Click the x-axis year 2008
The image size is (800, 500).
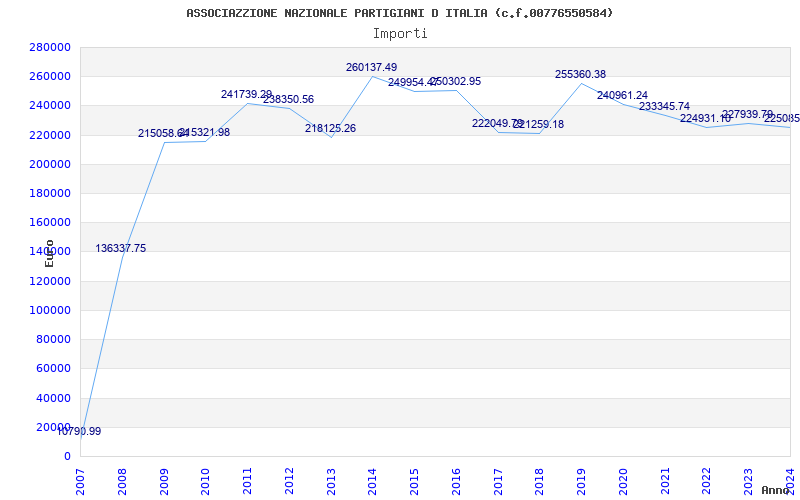click(122, 482)
